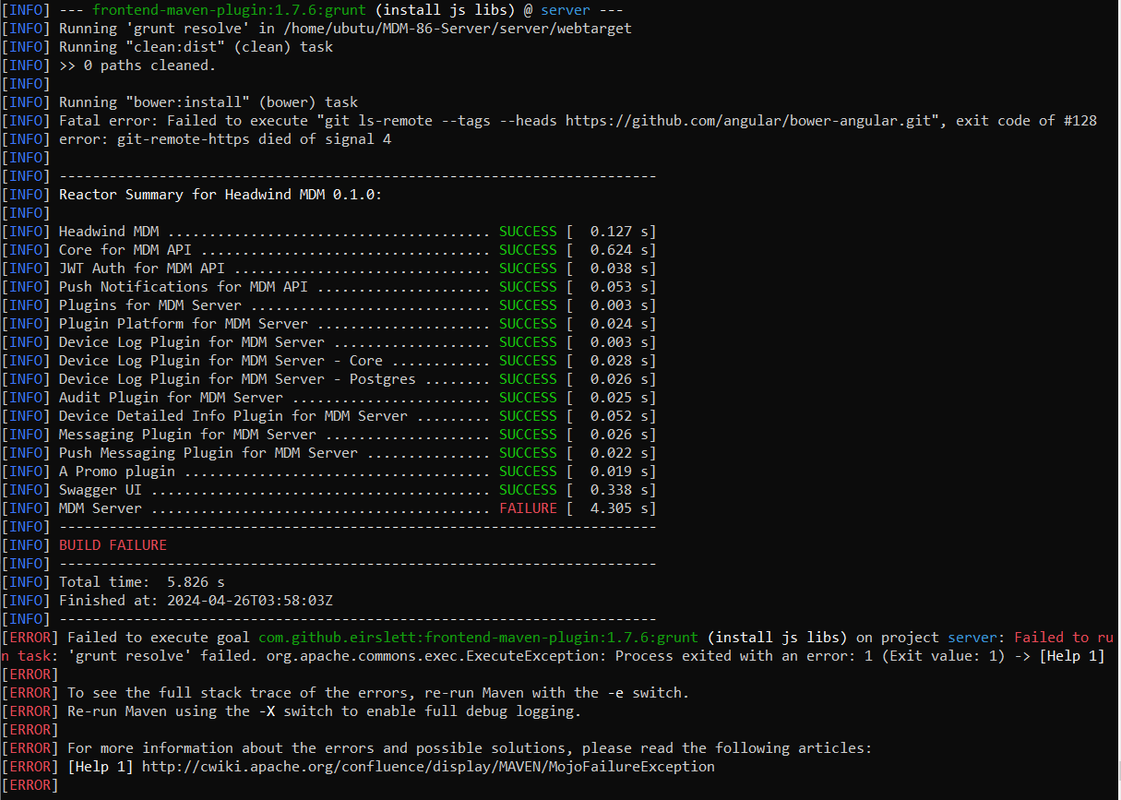Click 'error: git-remote-https died of signal 4'
1121x800 pixels.
(x=225, y=139)
